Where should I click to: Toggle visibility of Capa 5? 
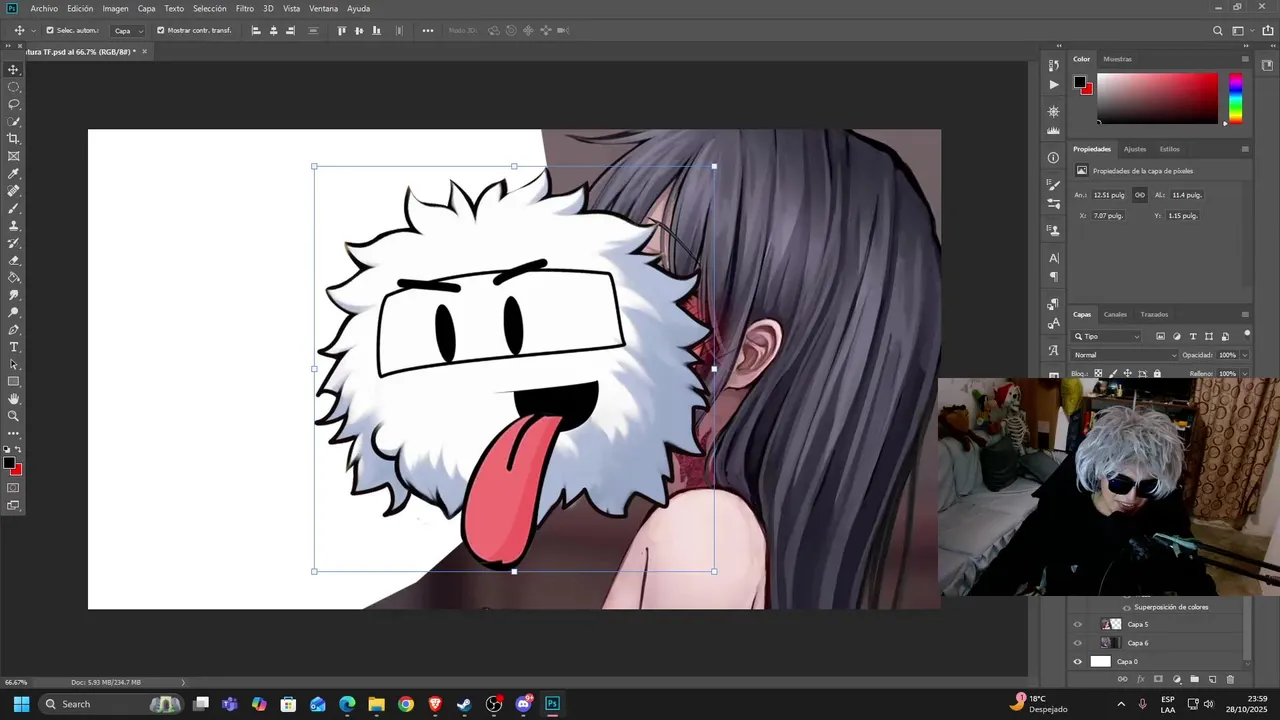coord(1077,625)
